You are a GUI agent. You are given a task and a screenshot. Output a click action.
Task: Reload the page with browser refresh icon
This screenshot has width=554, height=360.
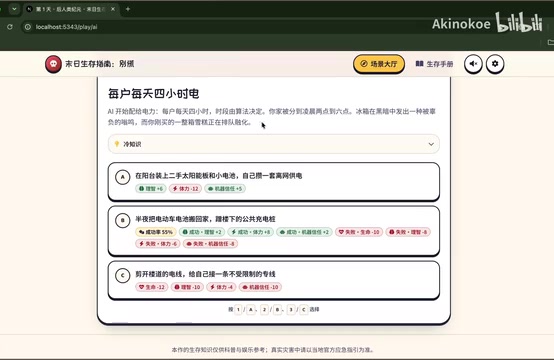click(10, 27)
